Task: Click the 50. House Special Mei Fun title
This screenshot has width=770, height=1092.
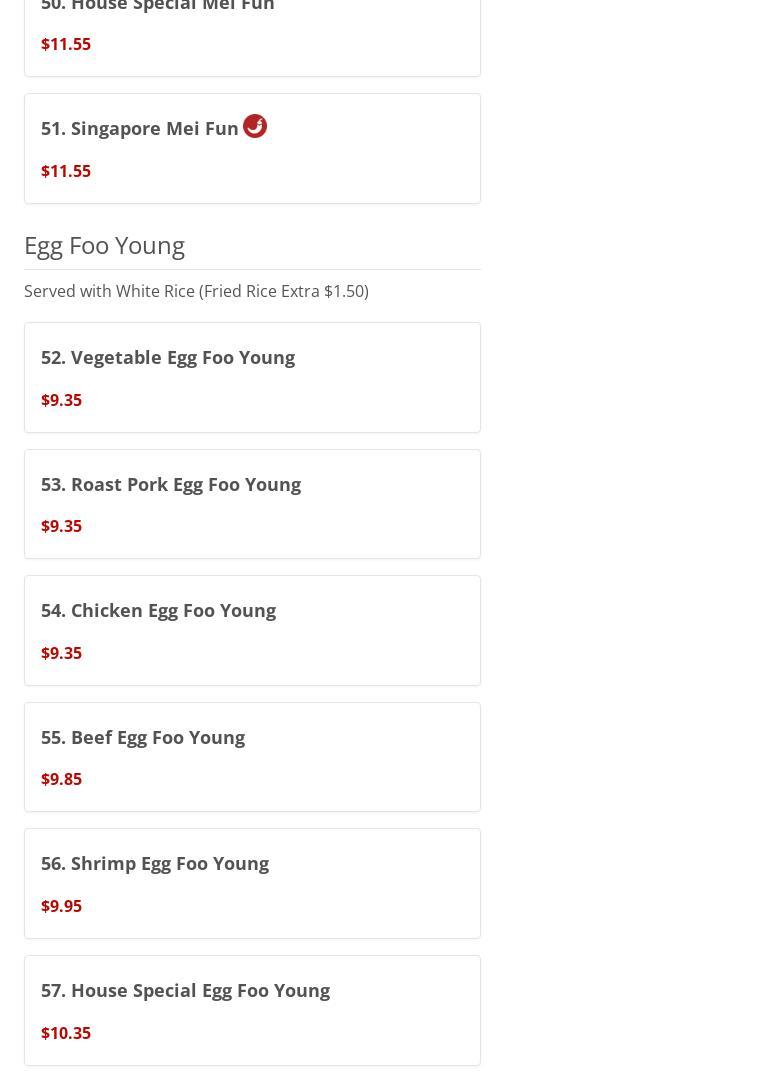Action: pyautogui.click(x=157, y=6)
